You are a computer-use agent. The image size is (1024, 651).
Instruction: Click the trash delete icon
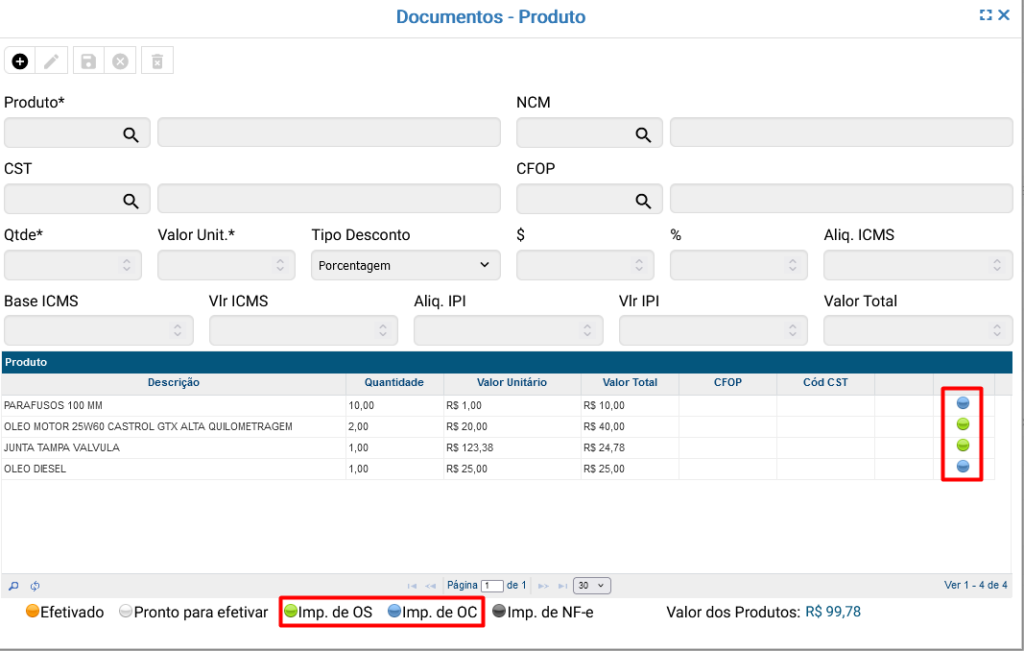[x=156, y=61]
